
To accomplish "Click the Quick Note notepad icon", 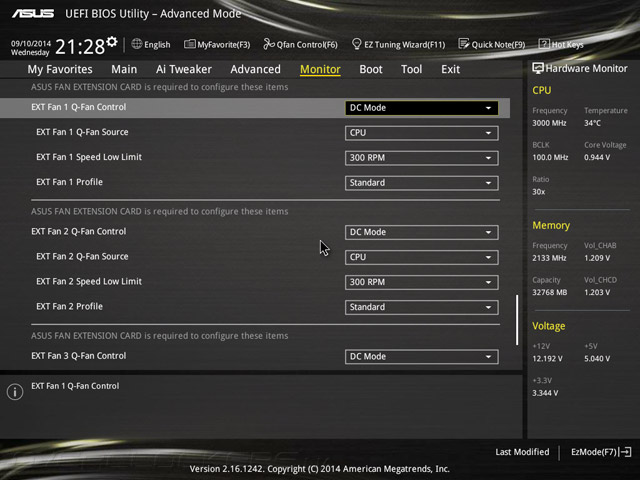I will click(464, 44).
